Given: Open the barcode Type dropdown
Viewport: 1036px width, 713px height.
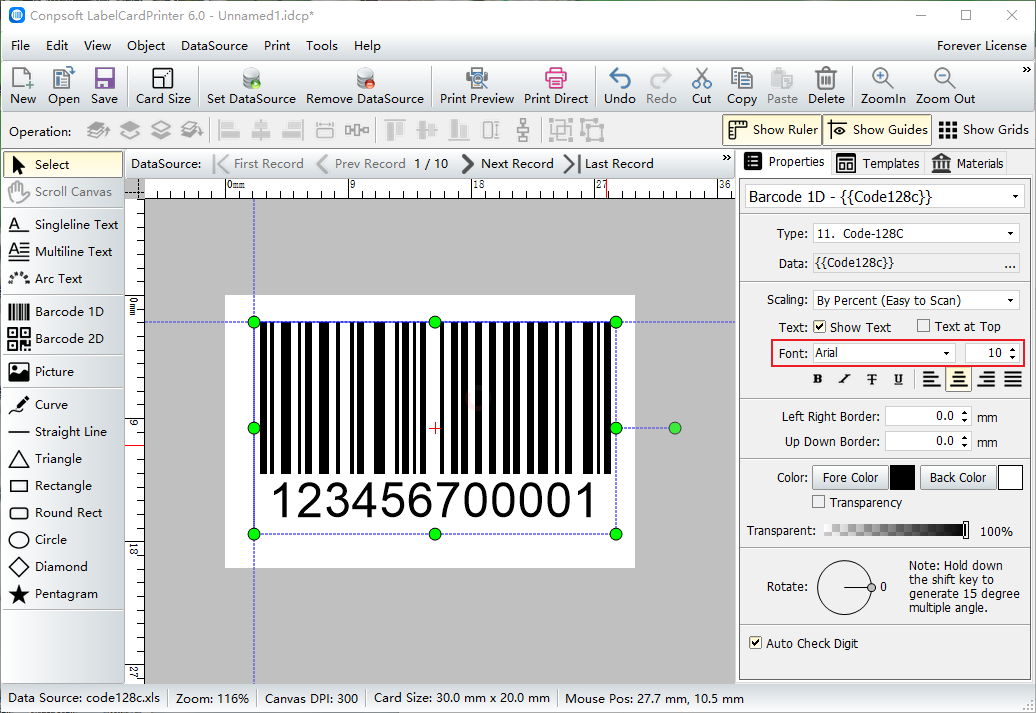Looking at the screenshot, I should 1010,234.
